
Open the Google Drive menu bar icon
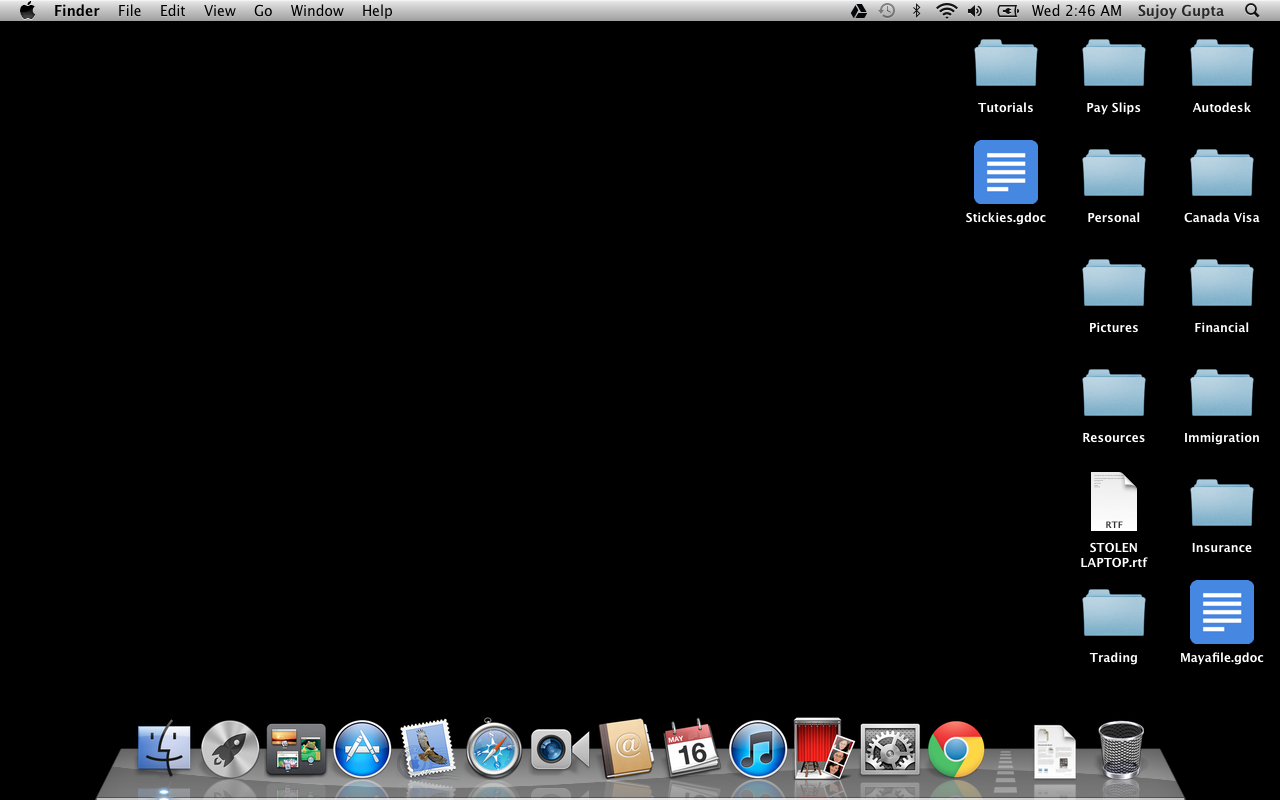point(858,11)
